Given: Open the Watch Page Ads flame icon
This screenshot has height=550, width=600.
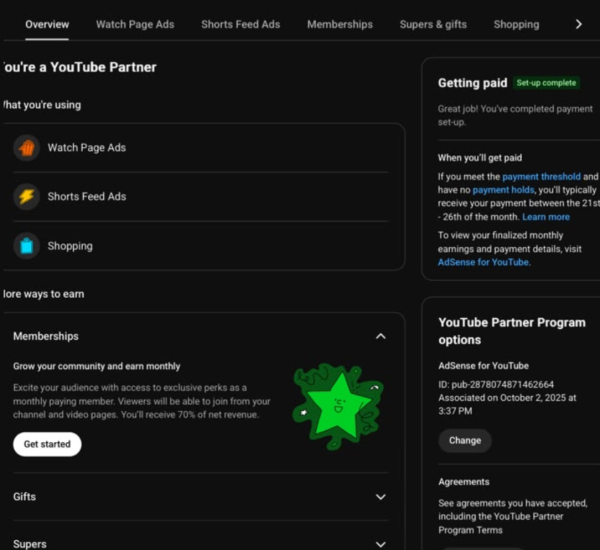Looking at the screenshot, I should (26, 148).
